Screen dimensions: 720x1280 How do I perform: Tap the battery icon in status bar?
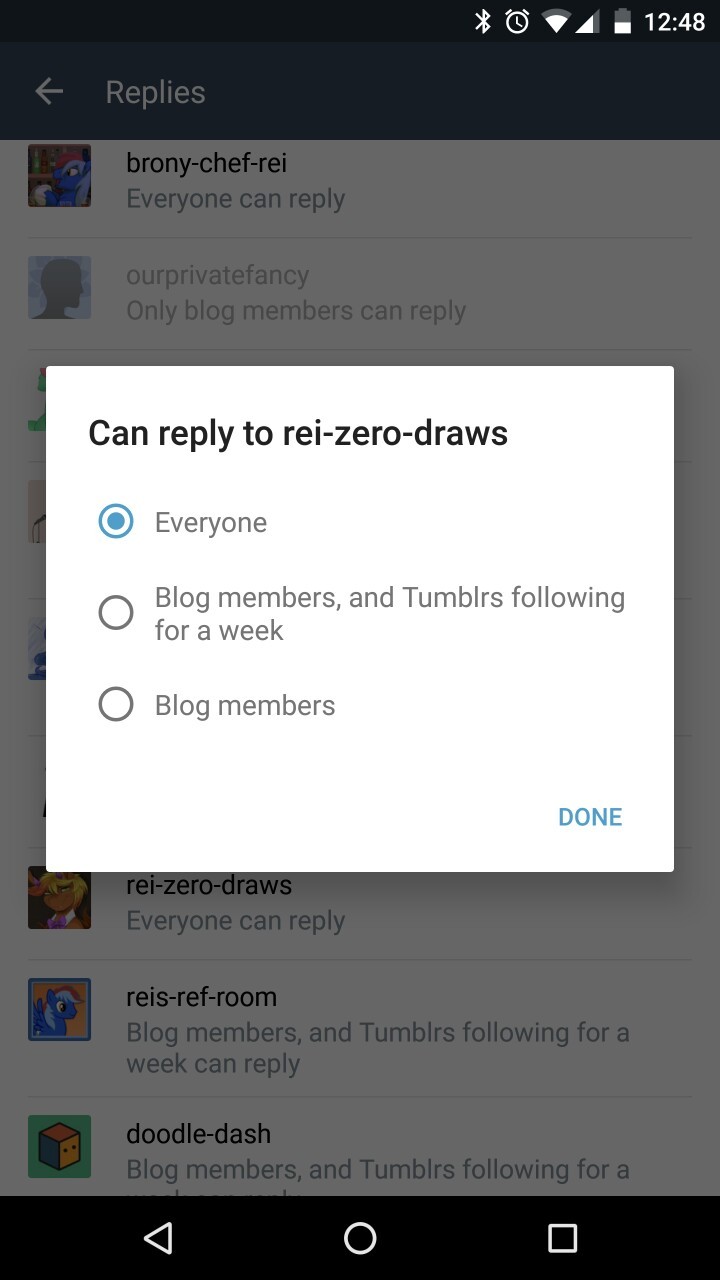click(622, 21)
